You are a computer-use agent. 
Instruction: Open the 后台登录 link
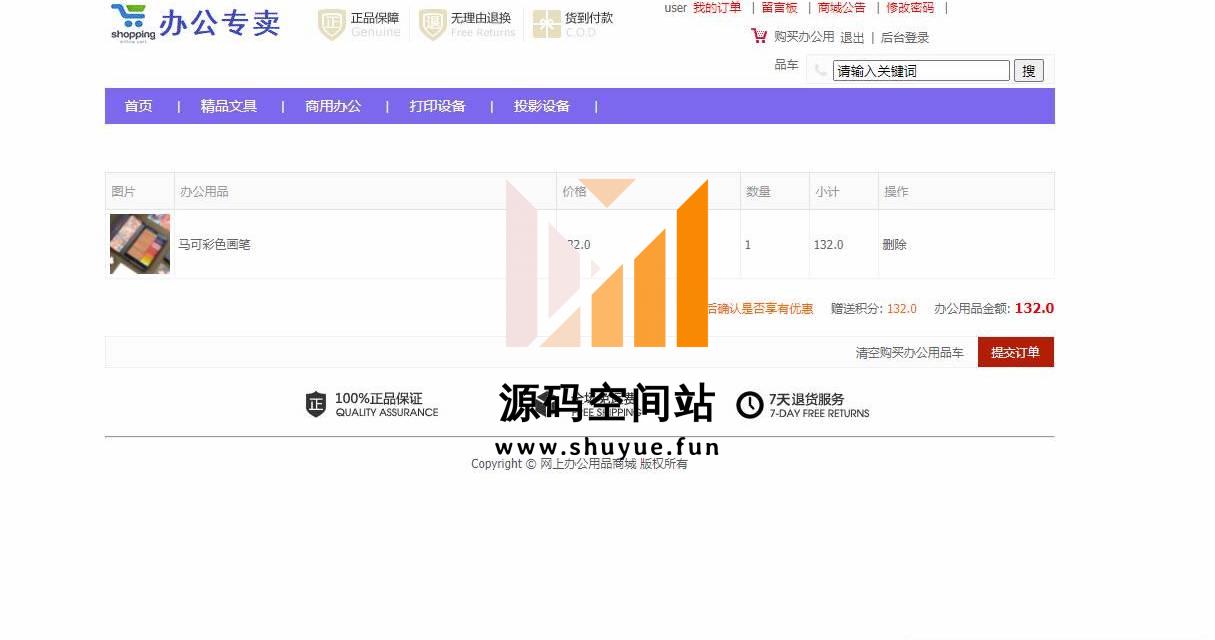click(905, 38)
